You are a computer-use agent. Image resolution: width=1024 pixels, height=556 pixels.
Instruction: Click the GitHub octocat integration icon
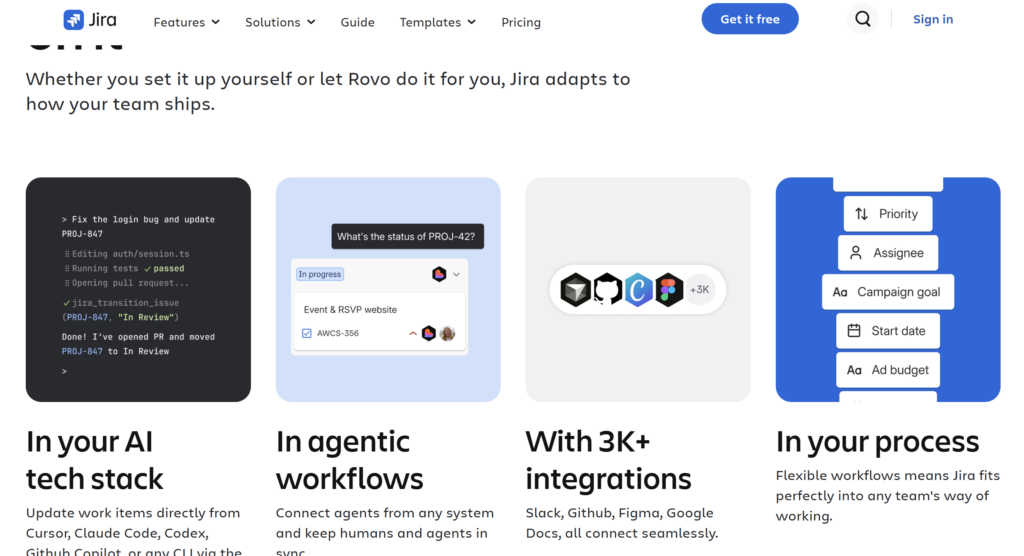point(607,289)
